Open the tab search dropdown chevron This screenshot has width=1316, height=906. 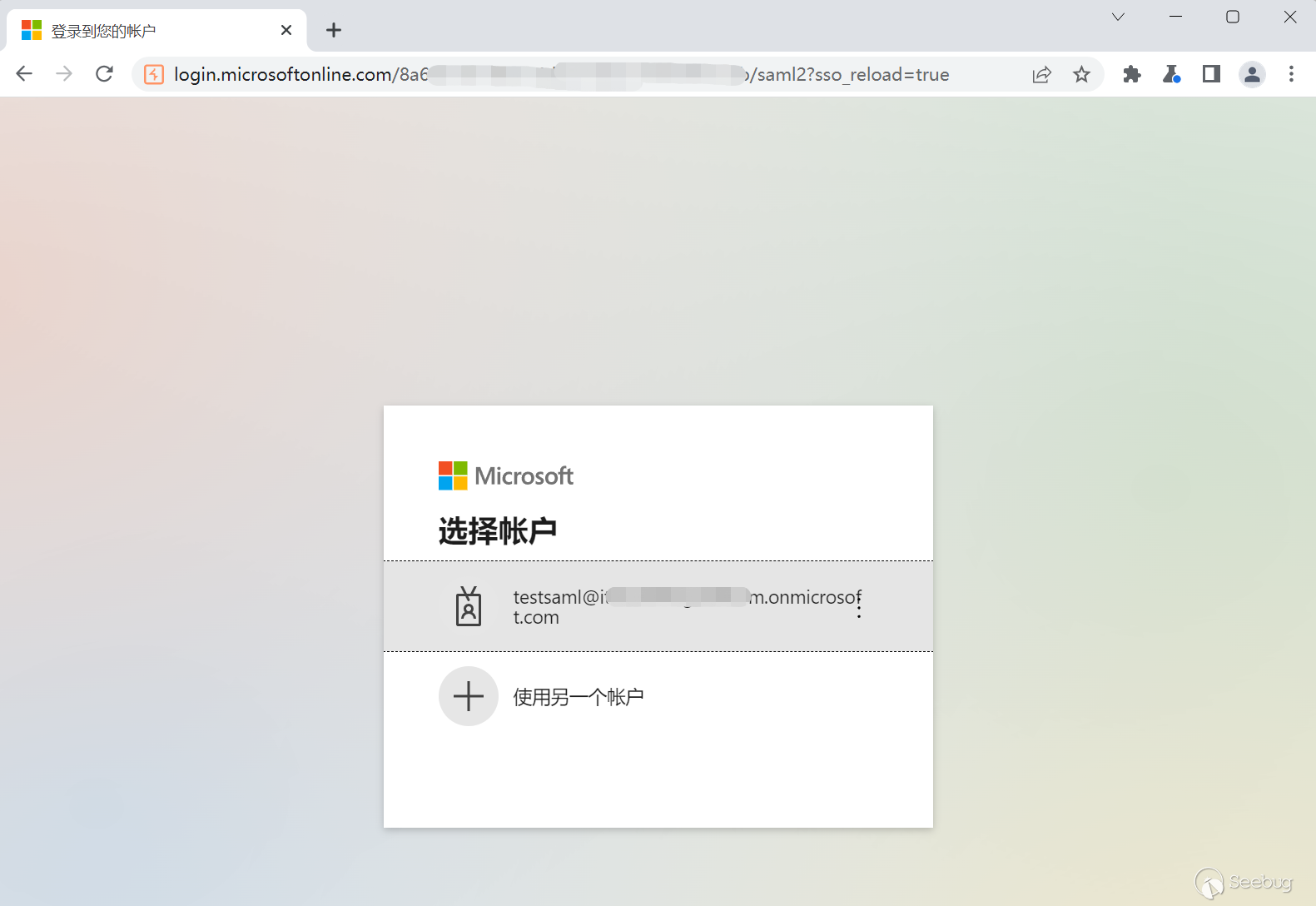pyautogui.click(x=1118, y=17)
